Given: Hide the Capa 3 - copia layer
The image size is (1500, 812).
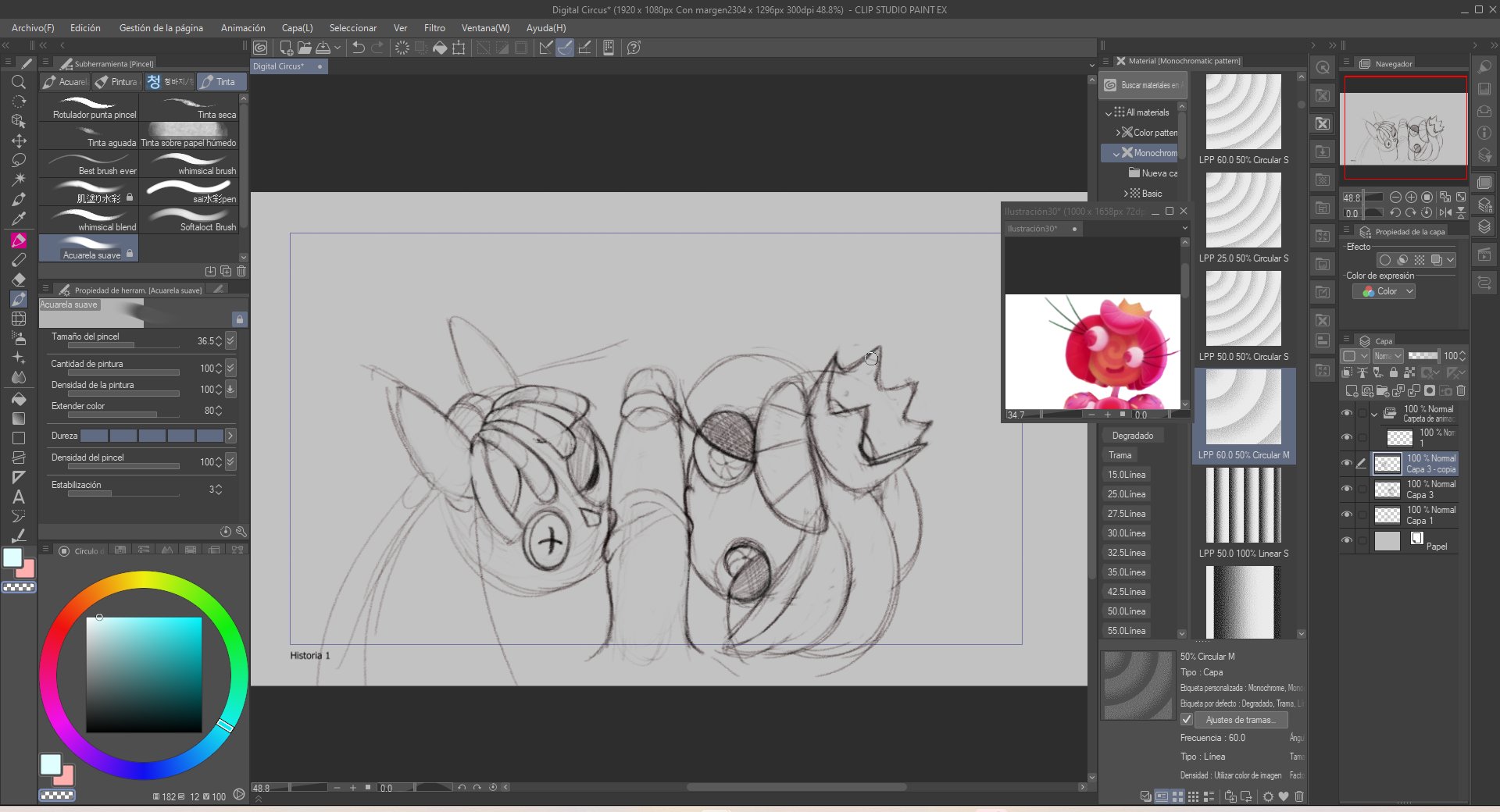Looking at the screenshot, I should [x=1347, y=463].
